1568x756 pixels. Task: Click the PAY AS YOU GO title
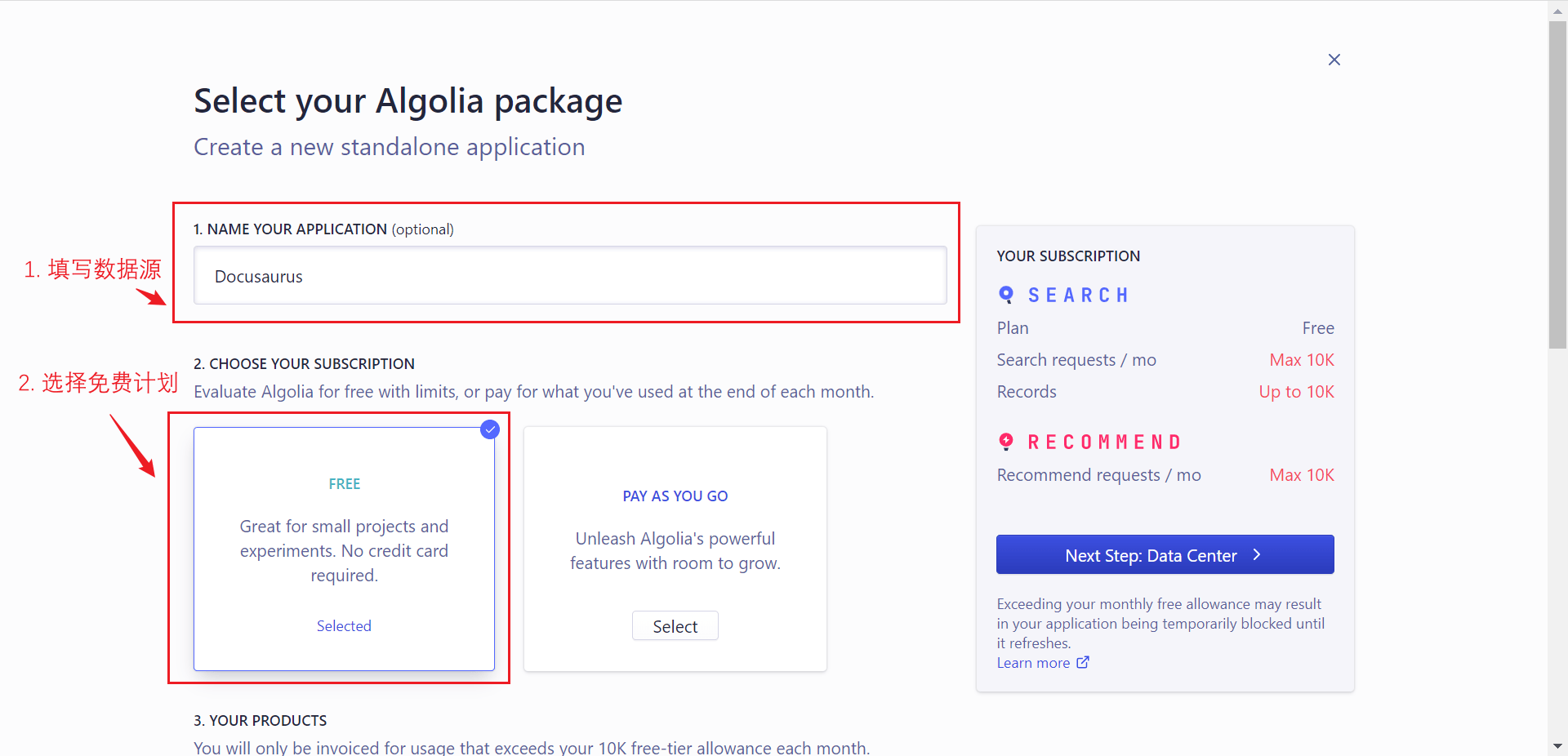[675, 496]
